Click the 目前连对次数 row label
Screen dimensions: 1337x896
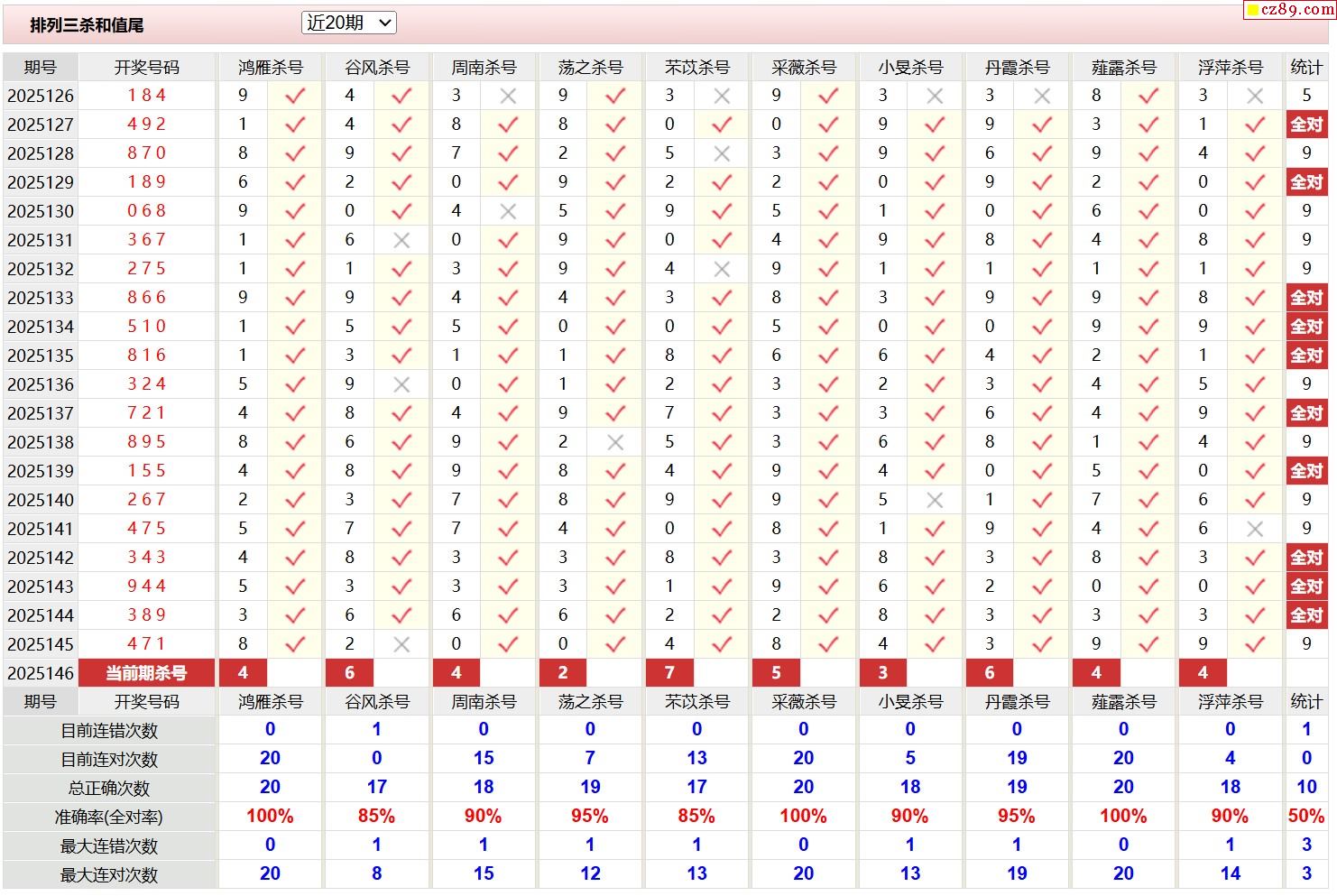pyautogui.click(x=109, y=760)
